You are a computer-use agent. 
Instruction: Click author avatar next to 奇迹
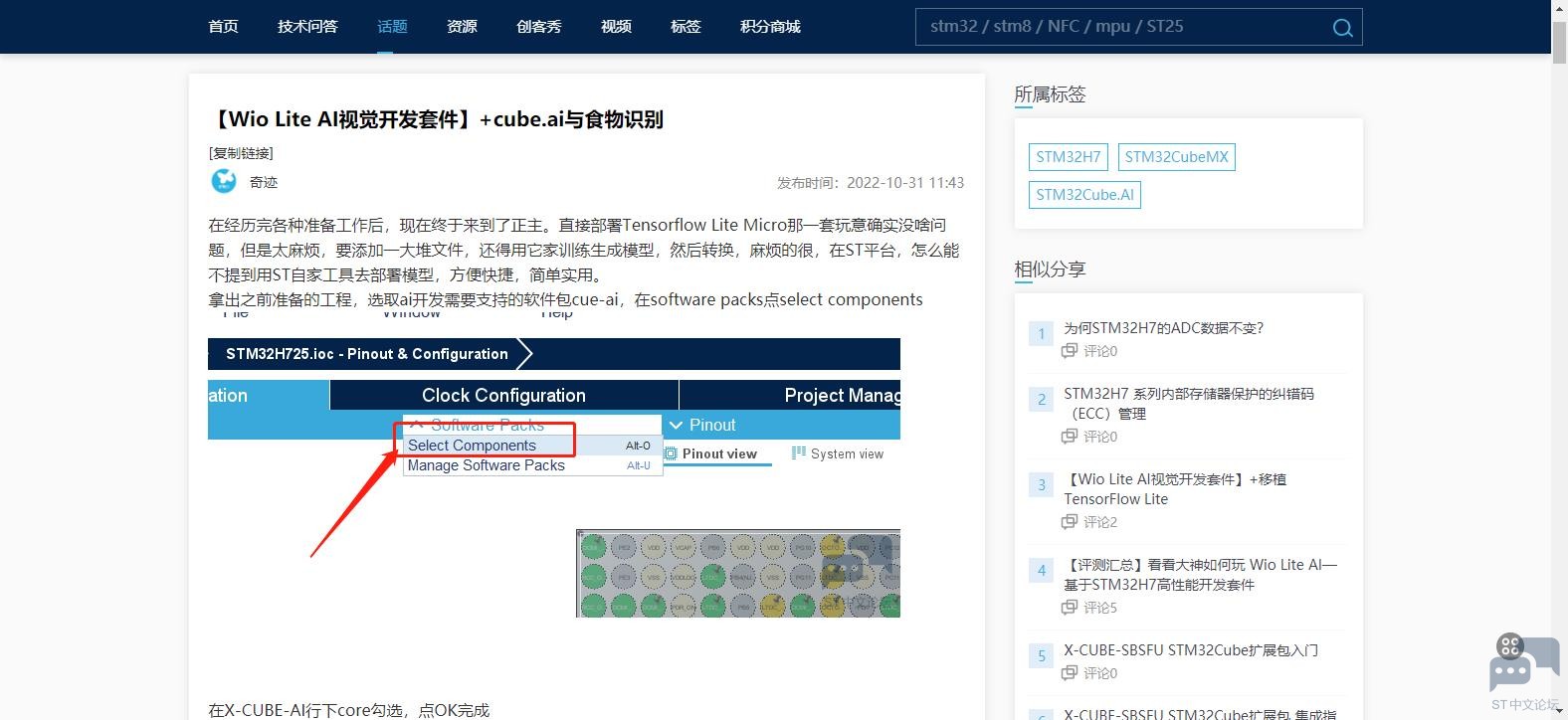(x=224, y=181)
